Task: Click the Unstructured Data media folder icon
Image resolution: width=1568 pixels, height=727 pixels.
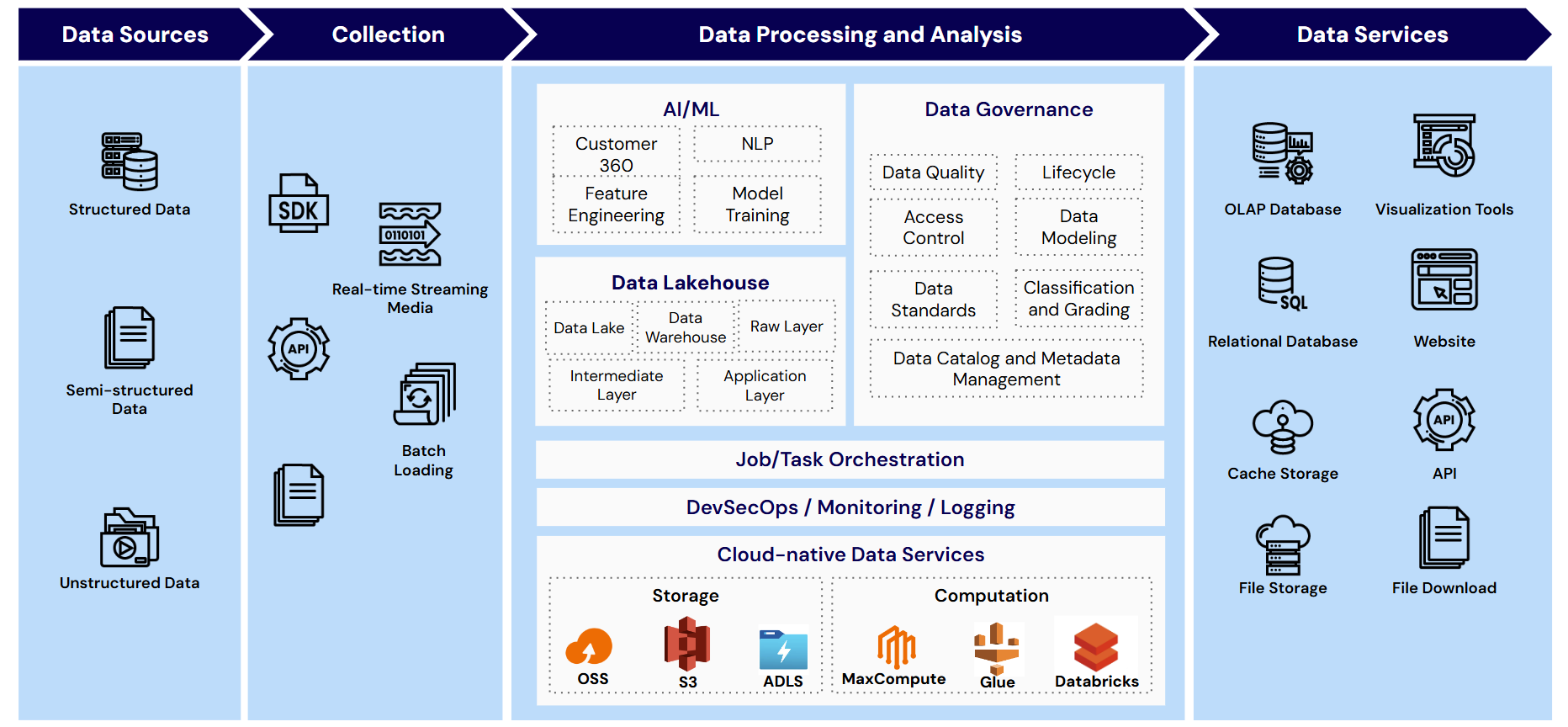Action: point(130,538)
